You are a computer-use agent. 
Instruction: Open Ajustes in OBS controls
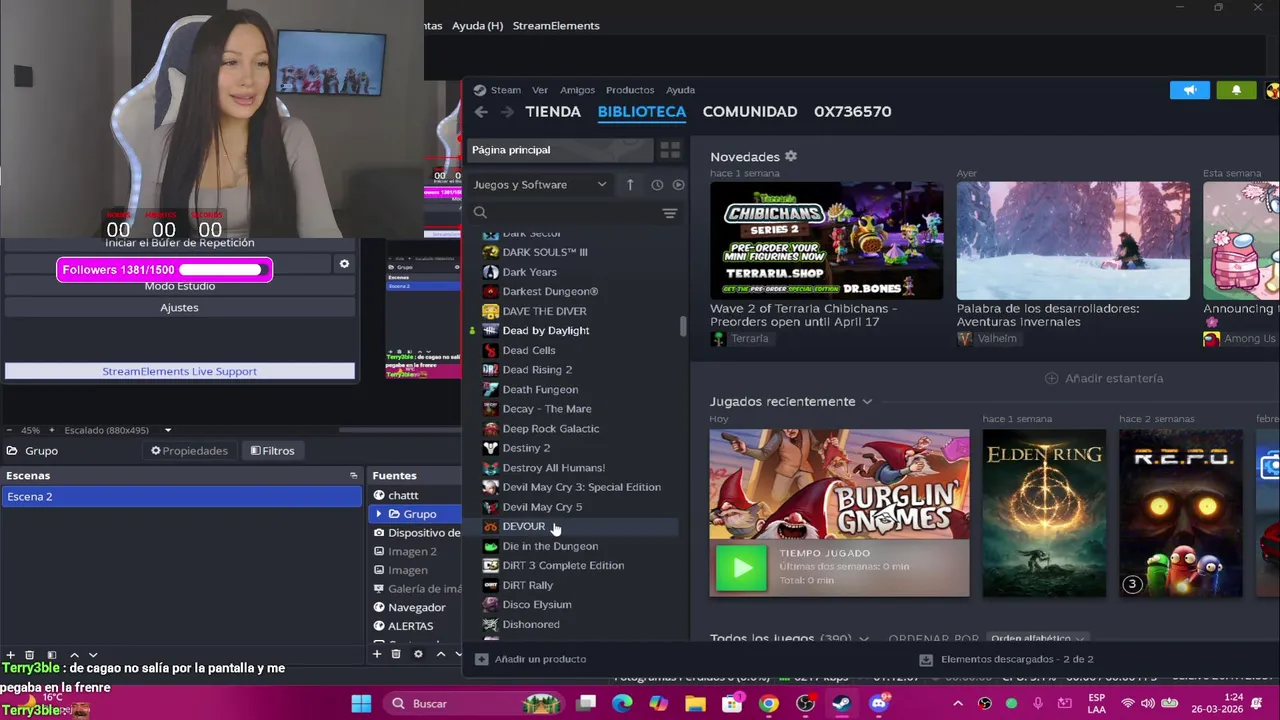point(180,308)
